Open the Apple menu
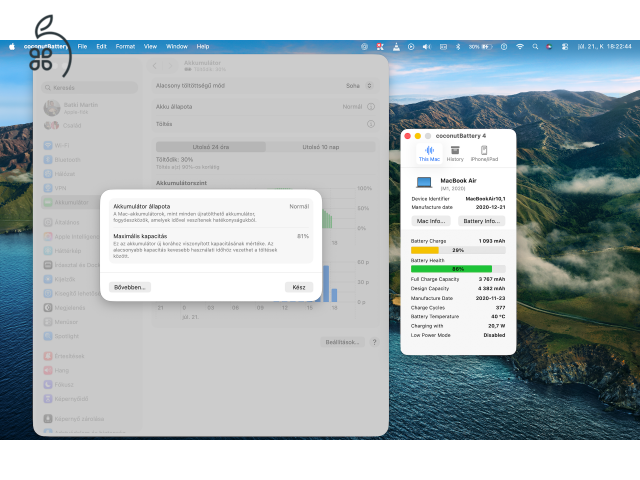This screenshot has height=480, width=640. click(x=12, y=47)
